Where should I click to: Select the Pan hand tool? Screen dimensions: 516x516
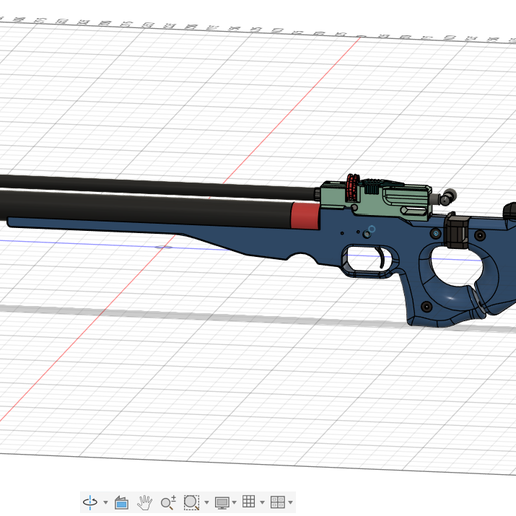point(144,502)
